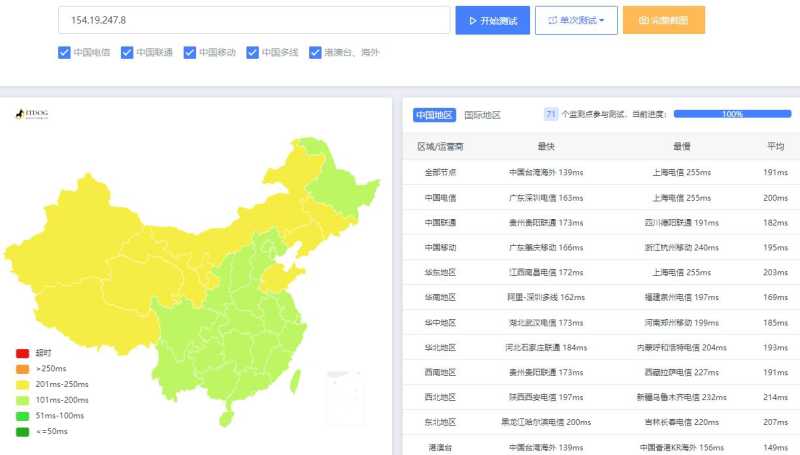The width and height of the screenshot is (800, 455).
Task: Click the 华中地区 row label
Action: (440, 323)
